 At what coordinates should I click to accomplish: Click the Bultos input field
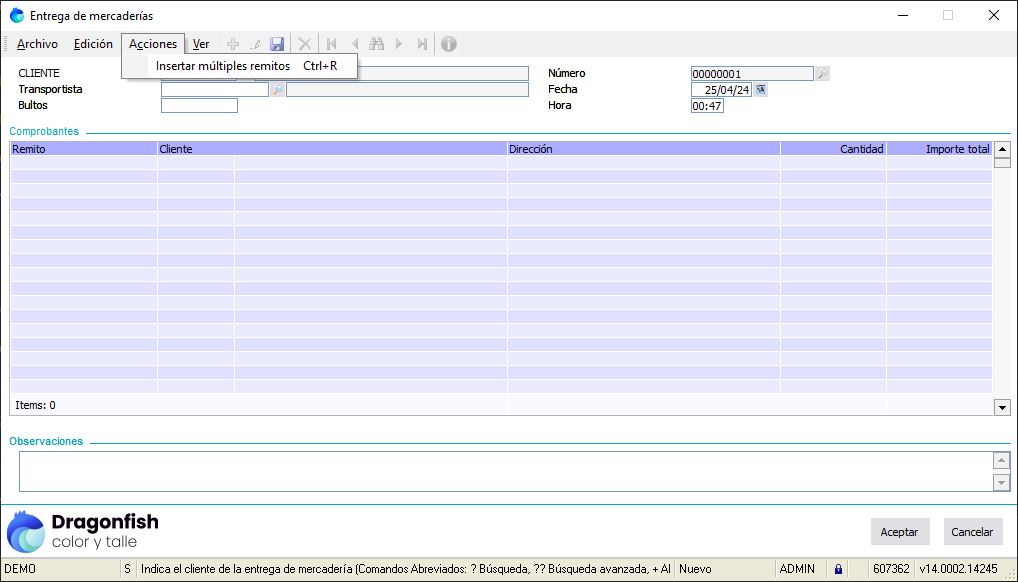199,105
